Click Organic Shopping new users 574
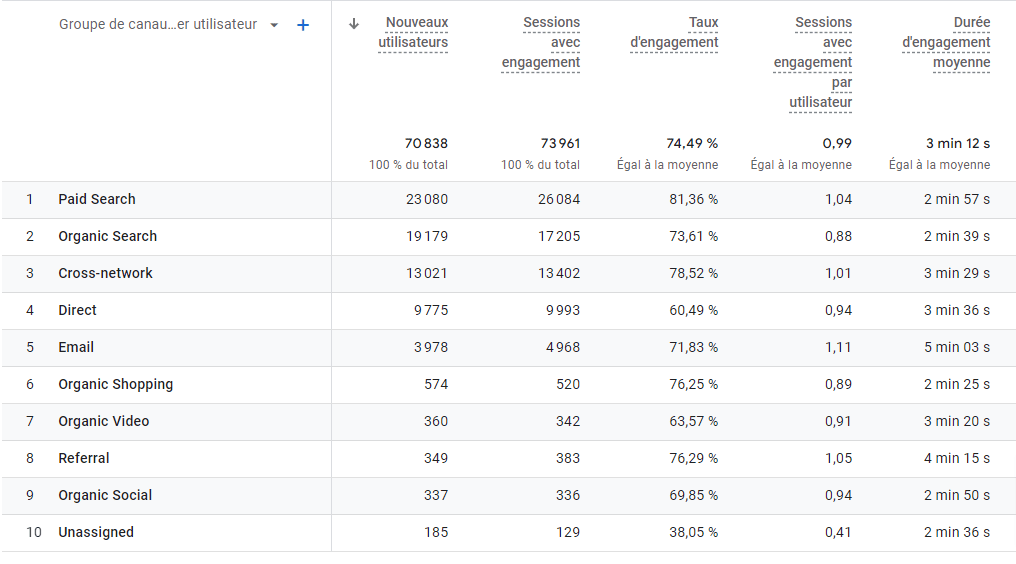 (x=436, y=384)
